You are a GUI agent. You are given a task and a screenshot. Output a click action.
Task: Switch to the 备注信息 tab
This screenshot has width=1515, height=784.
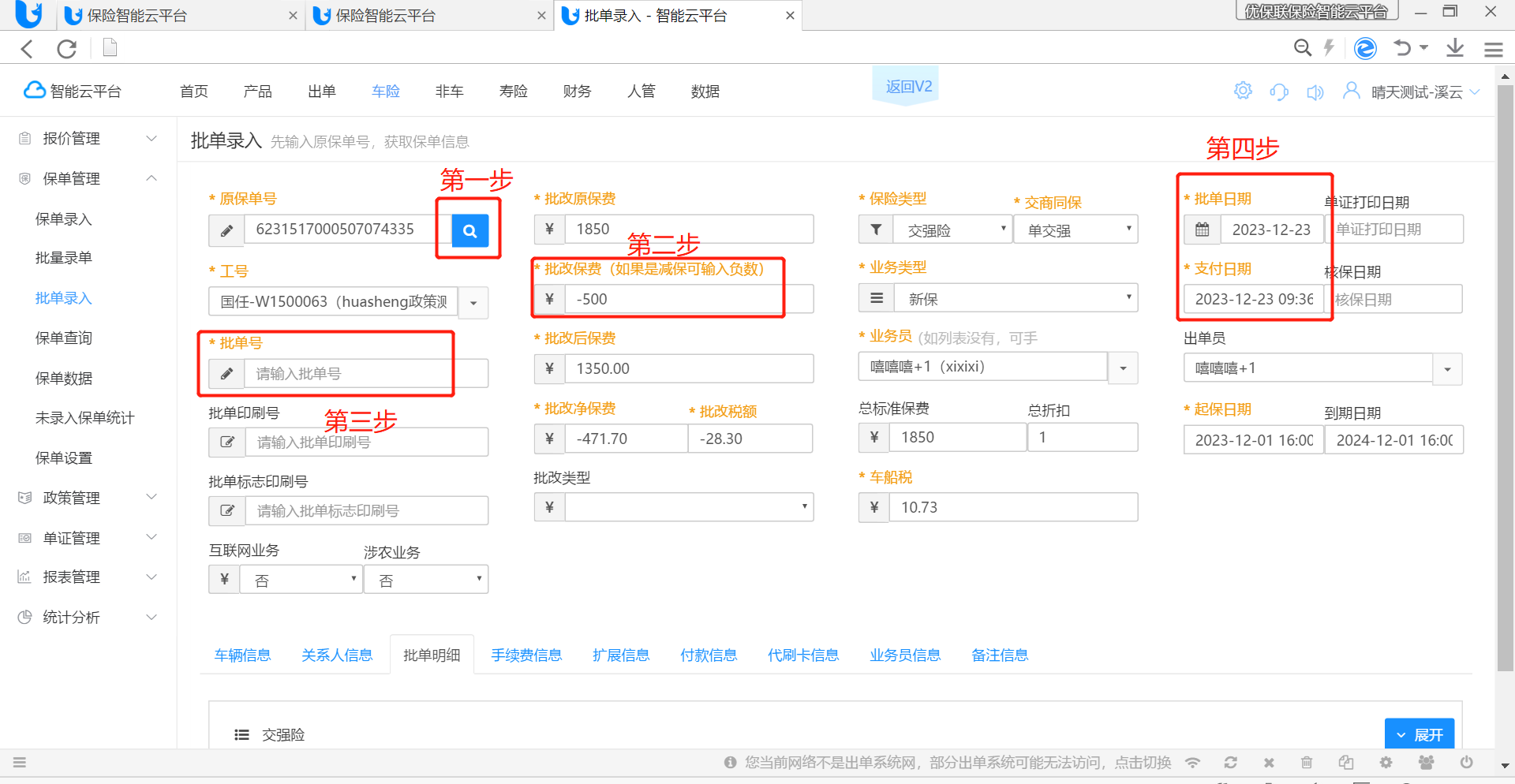coord(1000,655)
